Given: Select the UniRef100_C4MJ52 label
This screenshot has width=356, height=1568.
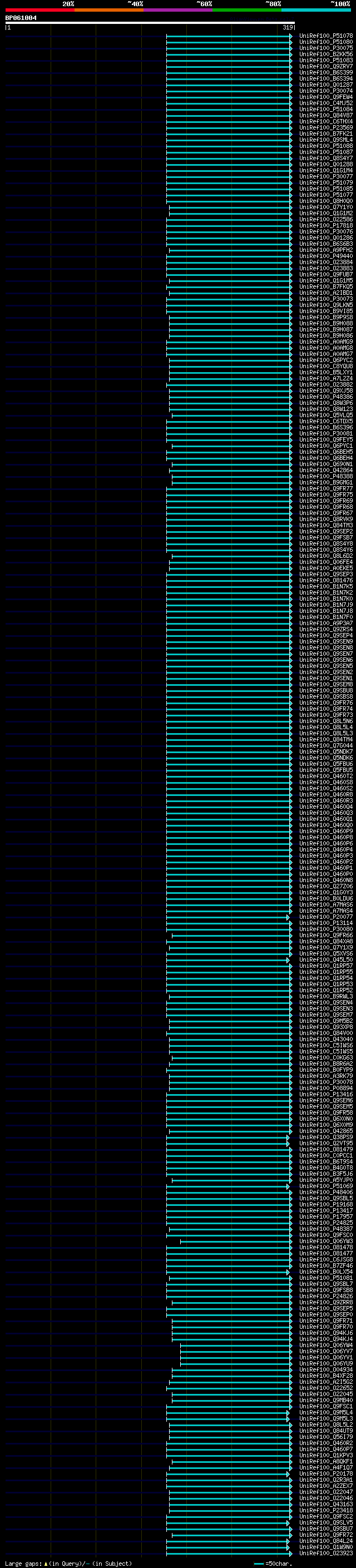Looking at the screenshot, I should click(x=326, y=103).
